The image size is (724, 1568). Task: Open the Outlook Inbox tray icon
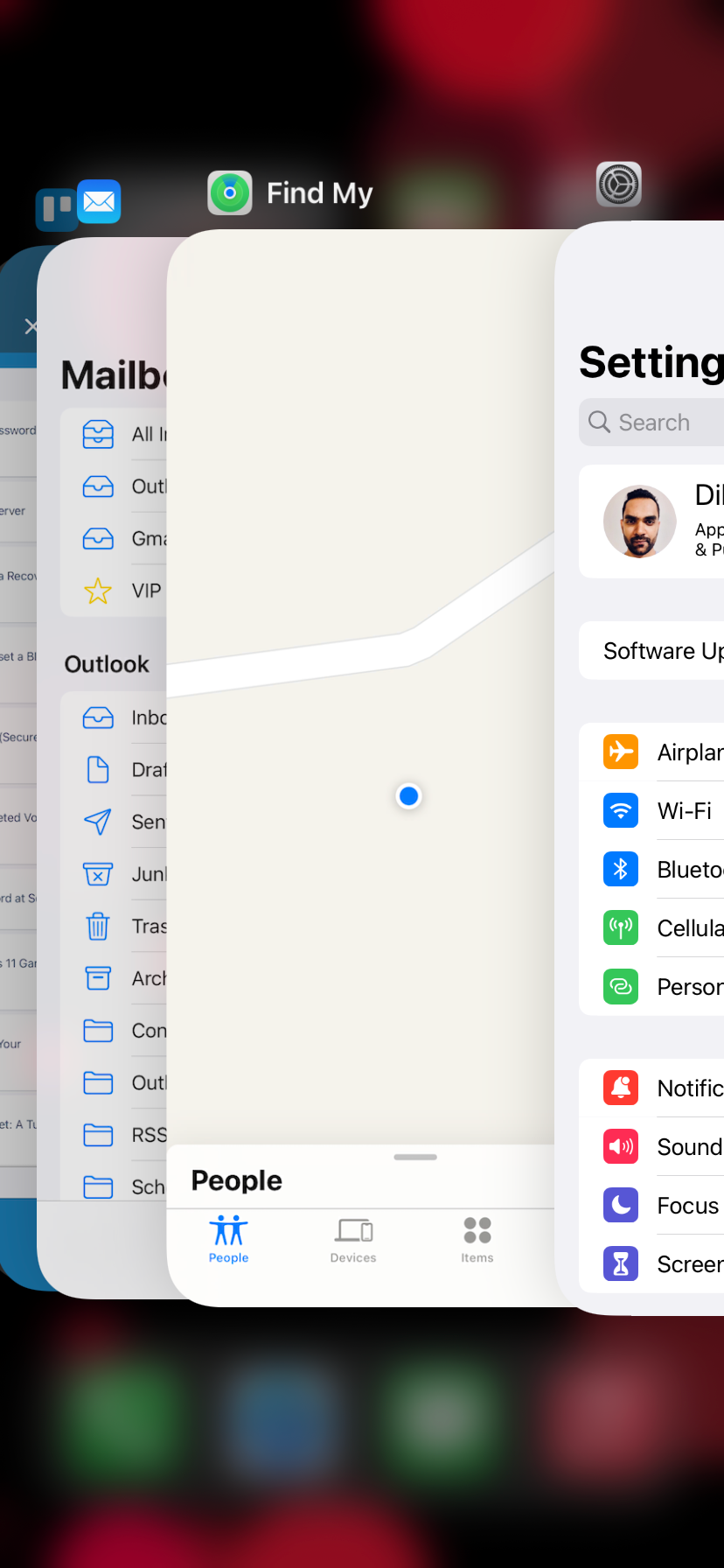[98, 717]
